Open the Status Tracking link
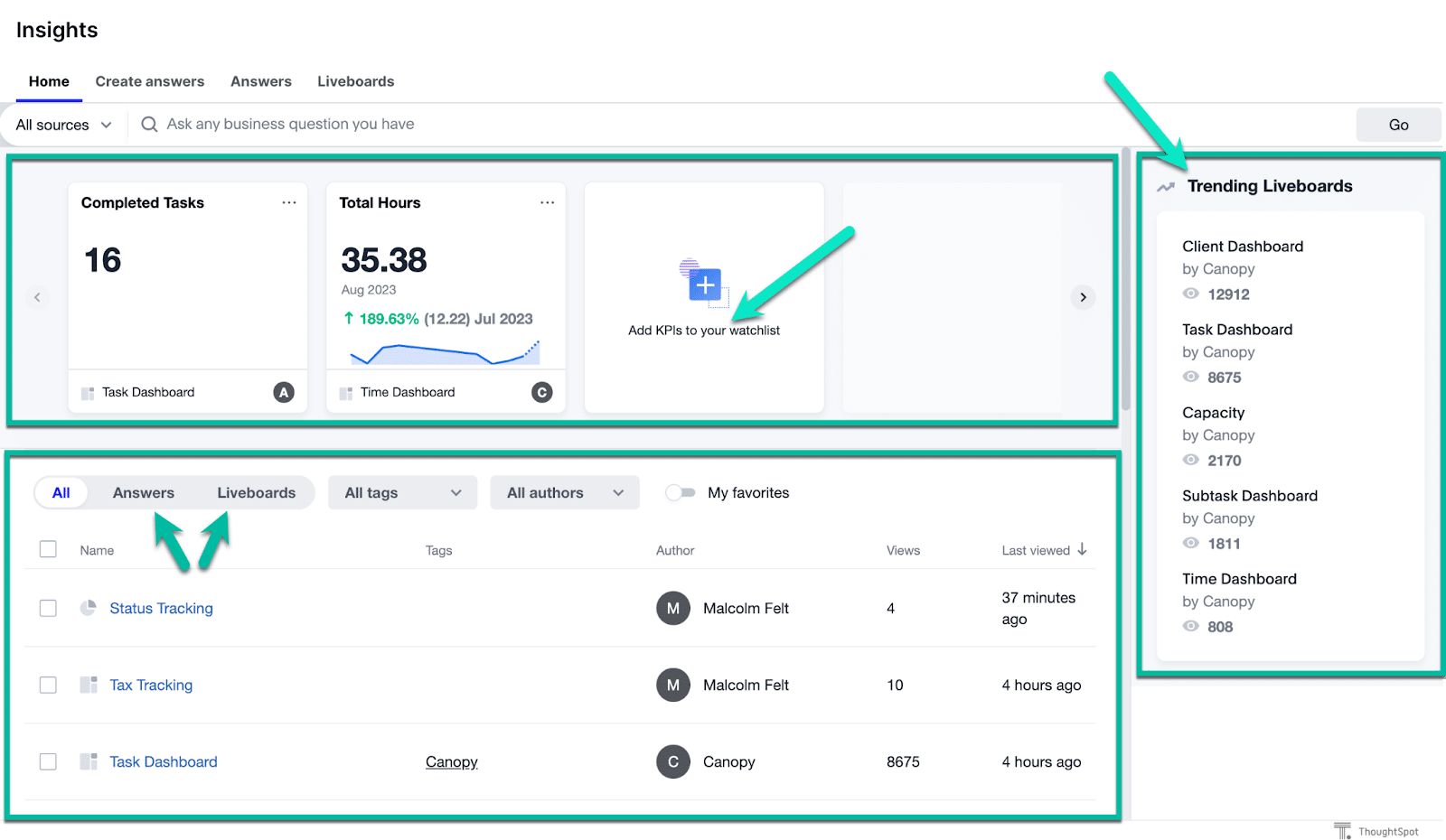Screen dimensions: 1446x840 coord(161,608)
